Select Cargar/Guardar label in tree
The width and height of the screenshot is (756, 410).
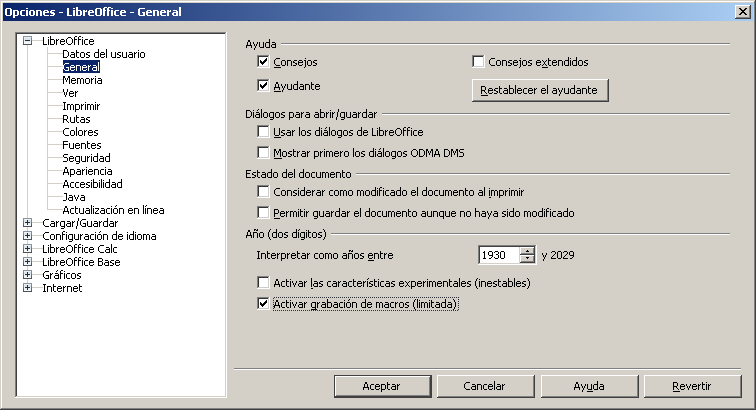(x=80, y=223)
